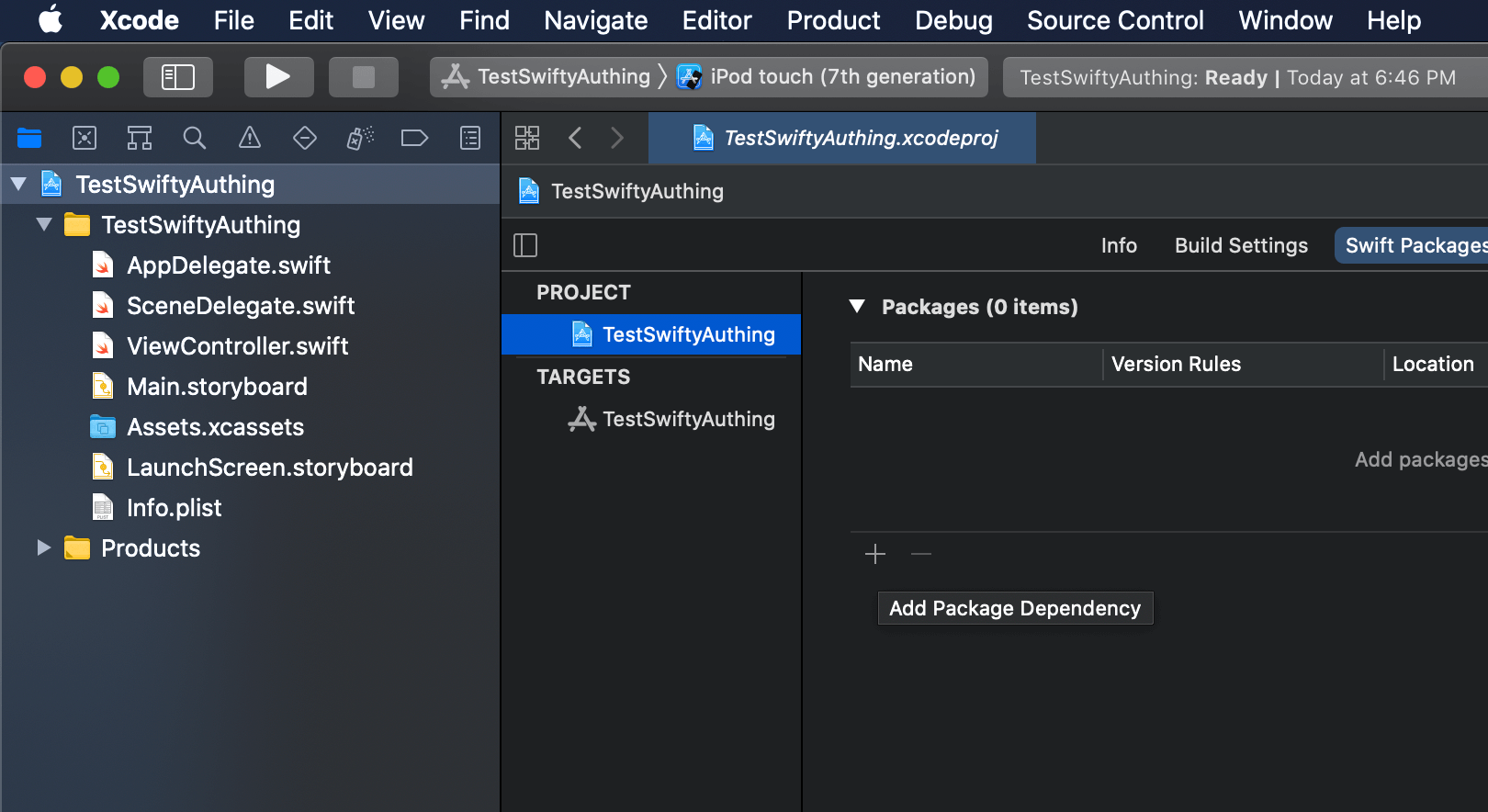This screenshot has height=812, width=1488.
Task: Open the Debug navigator icon
Action: click(360, 139)
